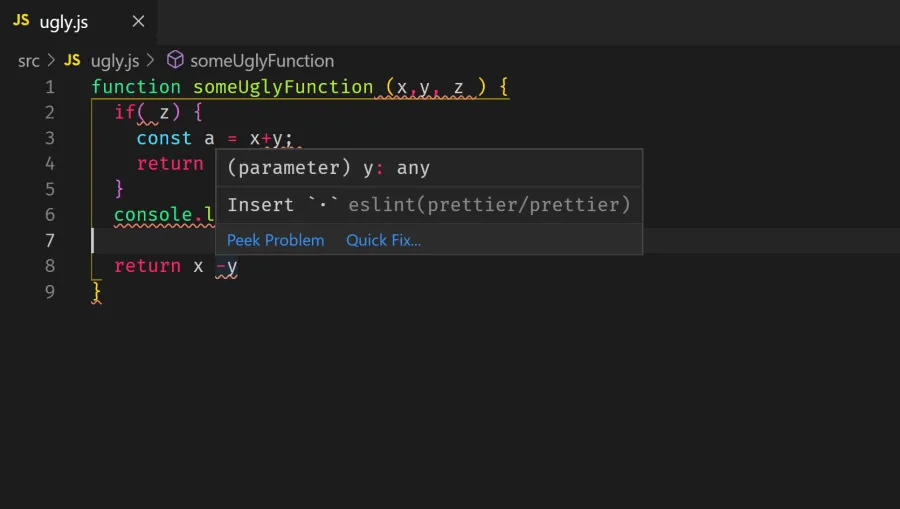Expand the someUglyFunction breadcrumb symbol
The height and width of the screenshot is (509, 900).
262,61
